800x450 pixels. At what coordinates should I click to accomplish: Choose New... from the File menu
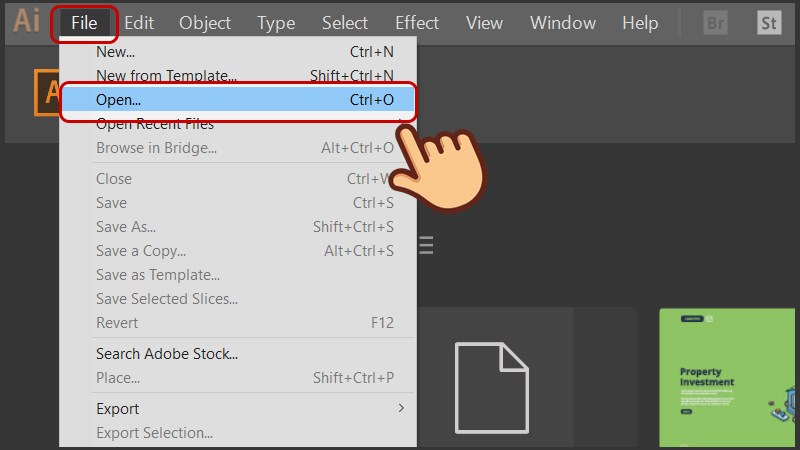click(115, 51)
